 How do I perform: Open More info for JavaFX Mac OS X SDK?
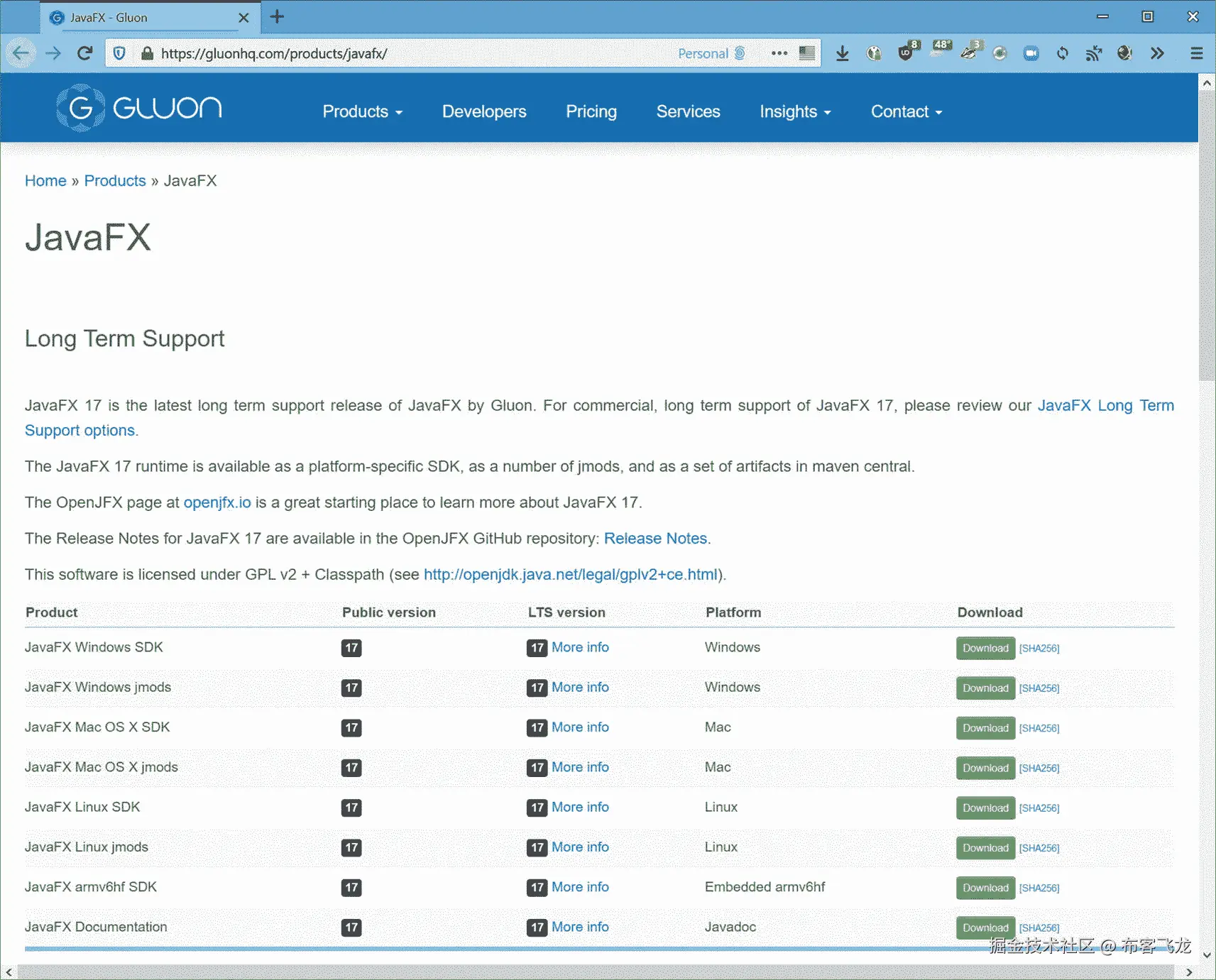[x=580, y=727]
